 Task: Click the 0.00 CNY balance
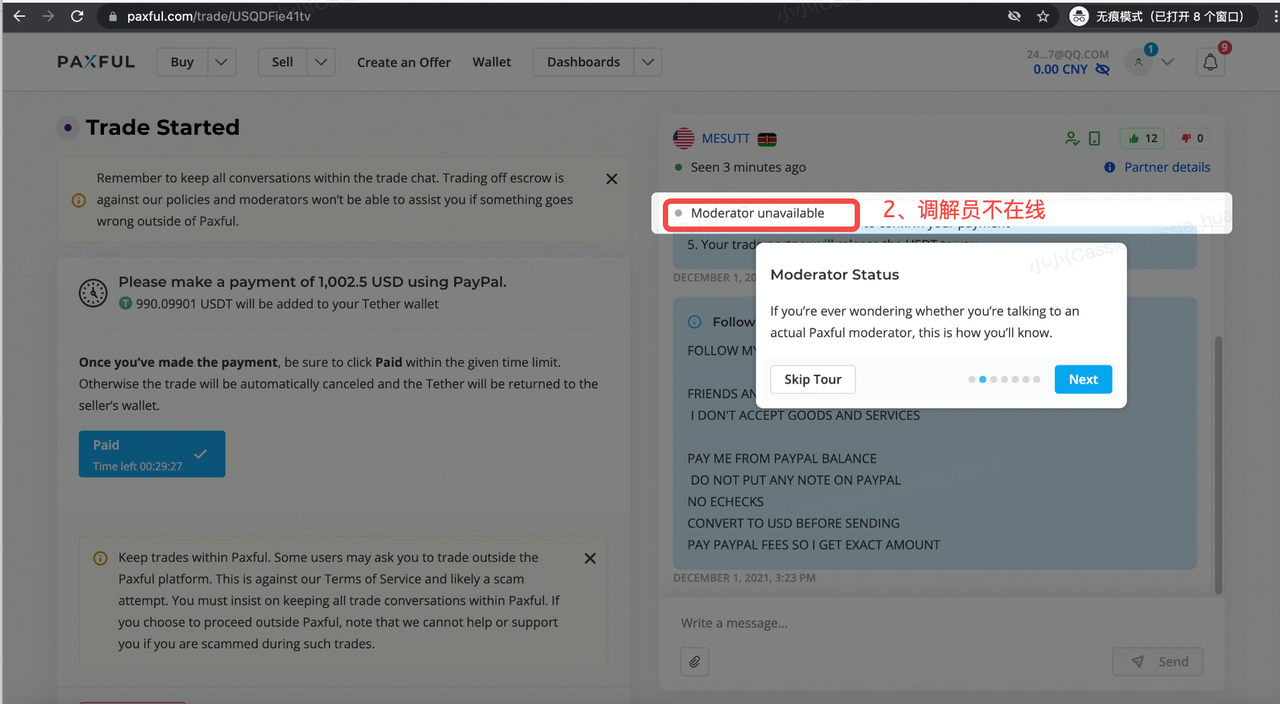(1061, 69)
